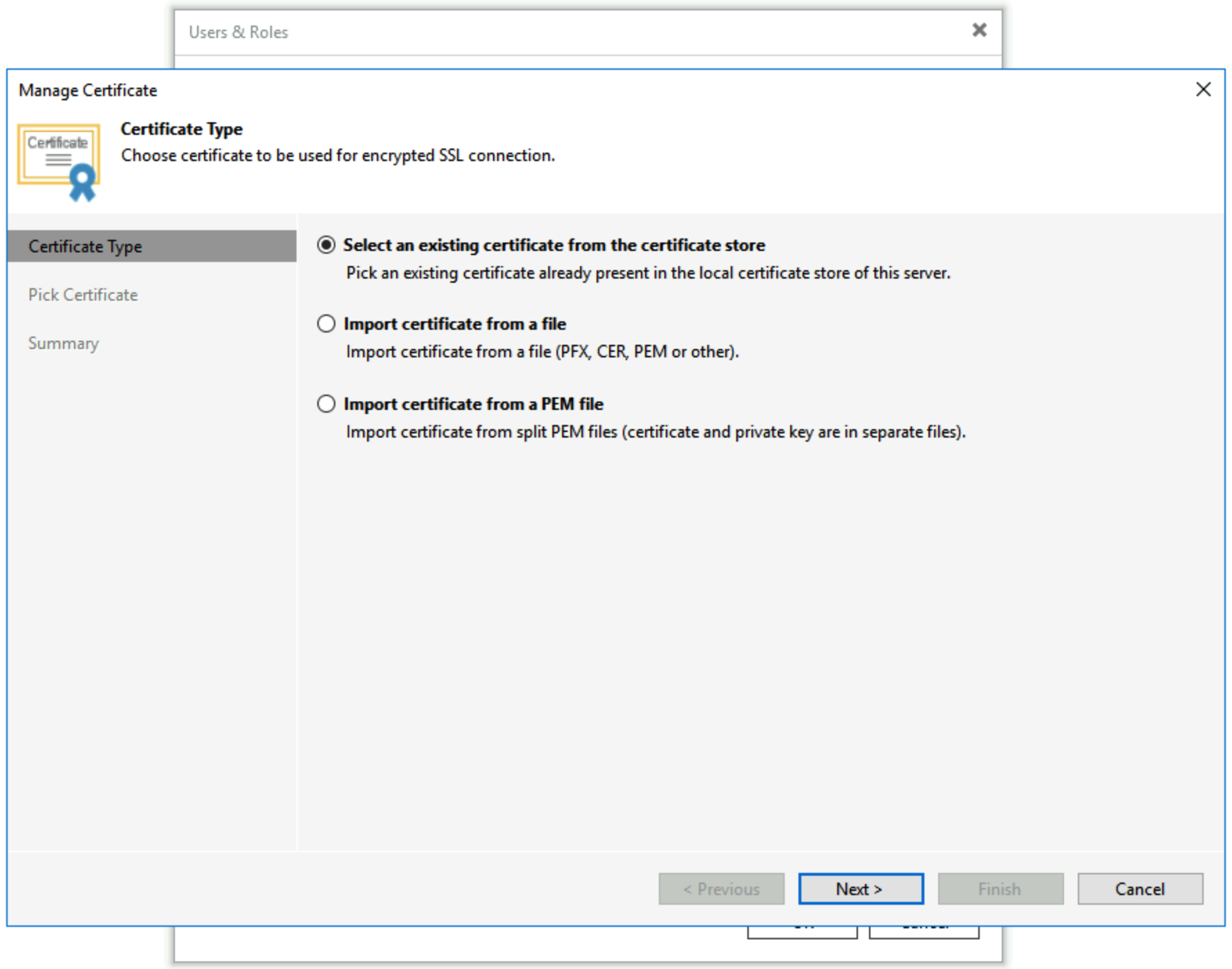Go to Certificate Type step in sidebar

tap(85, 247)
